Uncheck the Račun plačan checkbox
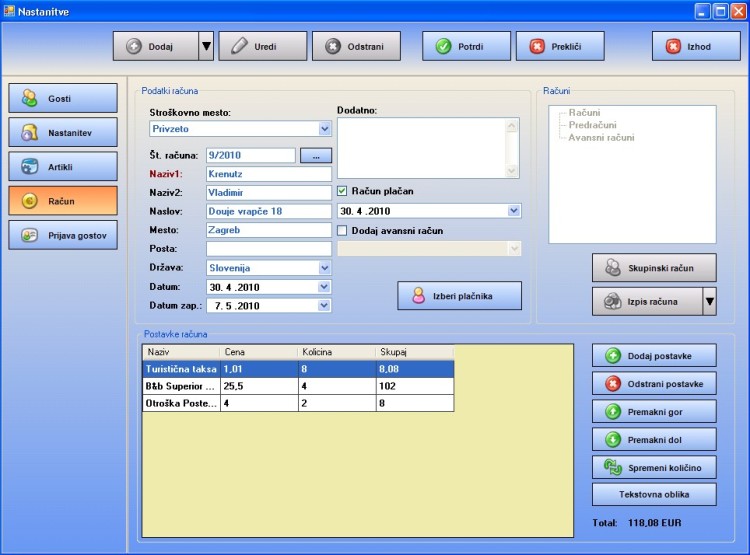 click(x=343, y=191)
